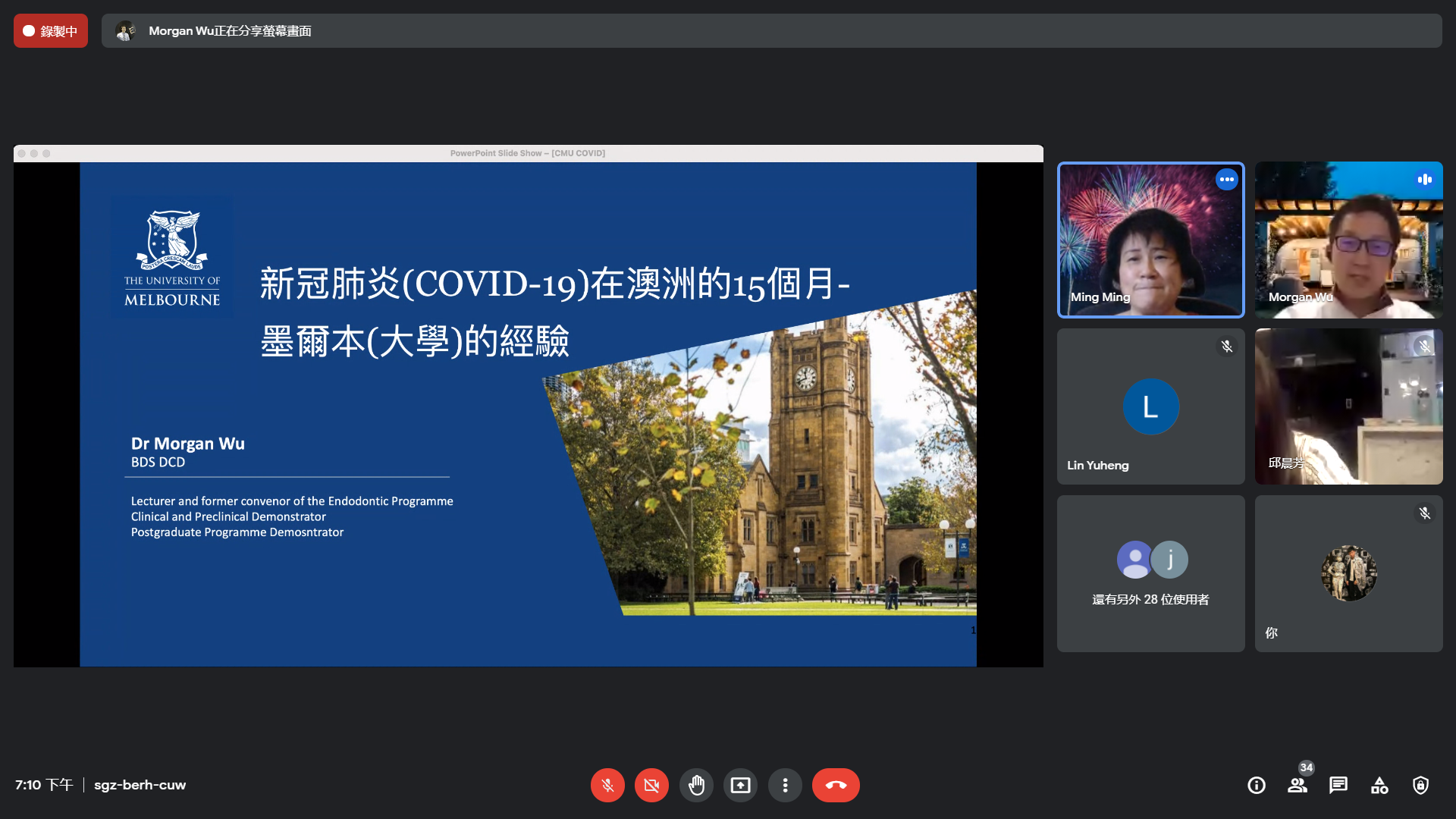This screenshot has width=1456, height=819.
Task: Select Ming Ming's video tile
Action: point(1151,240)
